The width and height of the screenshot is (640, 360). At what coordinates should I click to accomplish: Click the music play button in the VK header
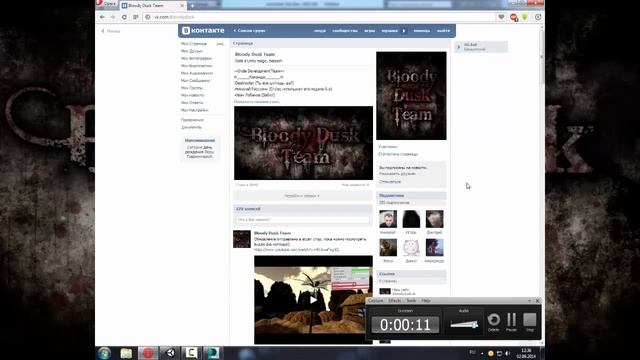click(x=404, y=31)
